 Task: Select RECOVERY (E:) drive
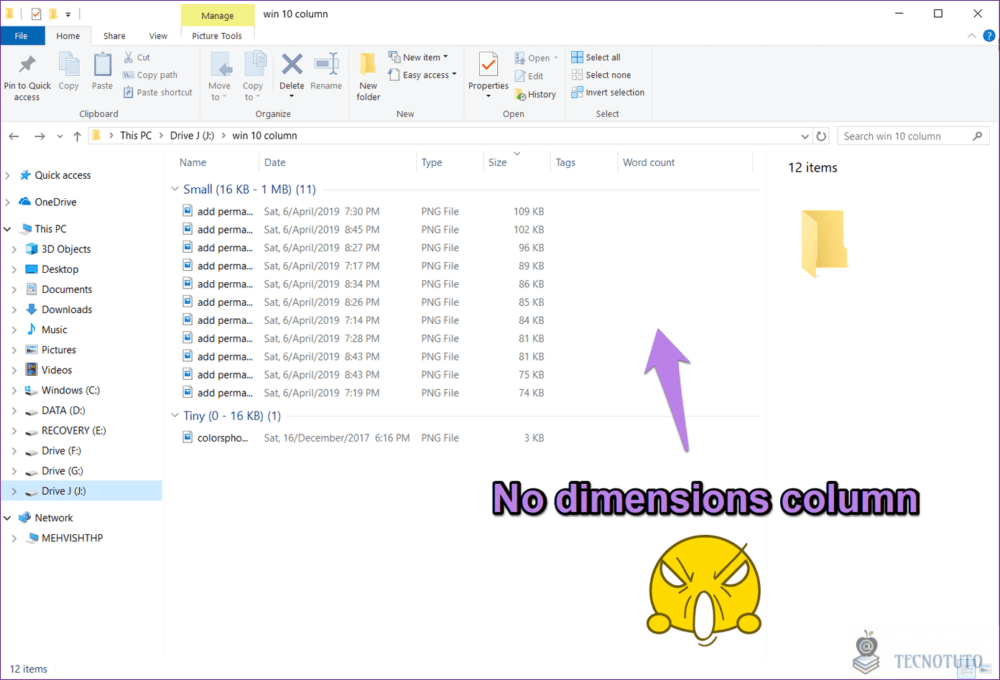[73, 431]
